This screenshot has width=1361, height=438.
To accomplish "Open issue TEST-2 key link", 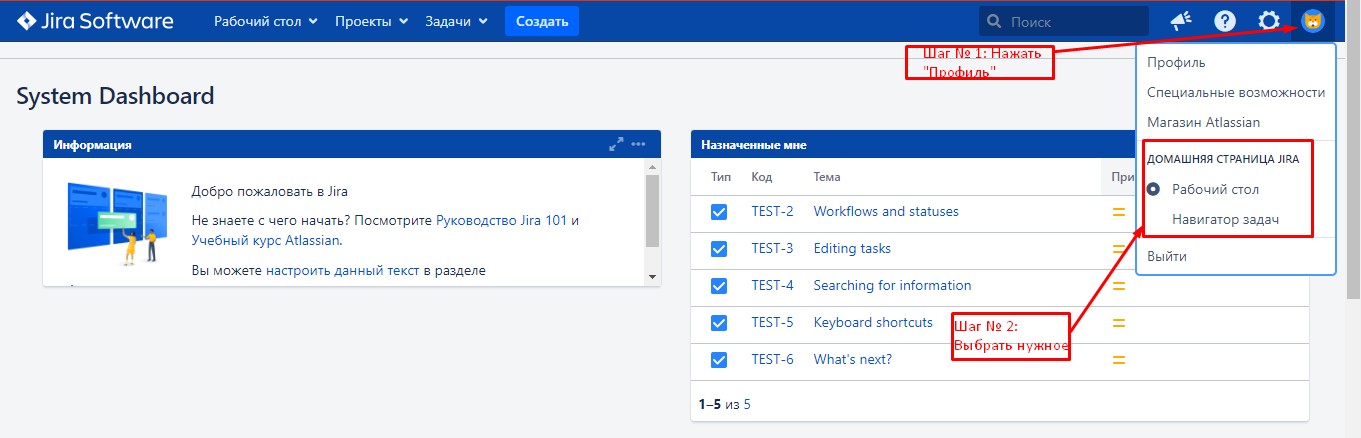I will (772, 212).
